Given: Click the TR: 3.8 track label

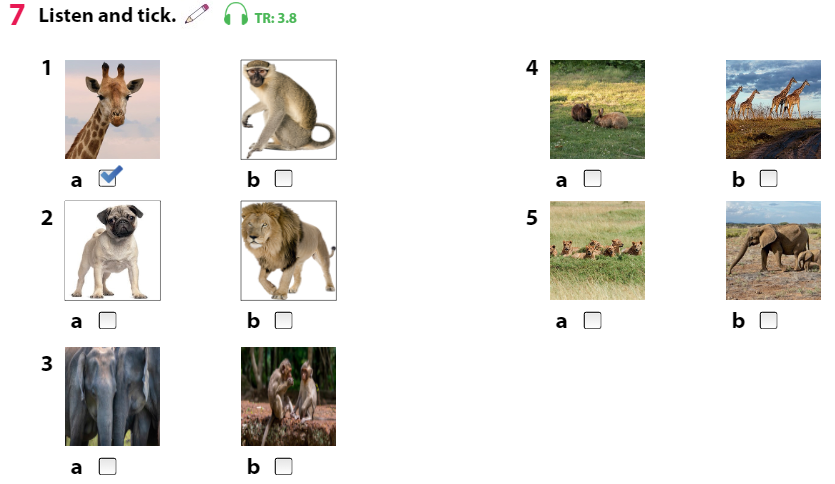Looking at the screenshot, I should (x=275, y=18).
